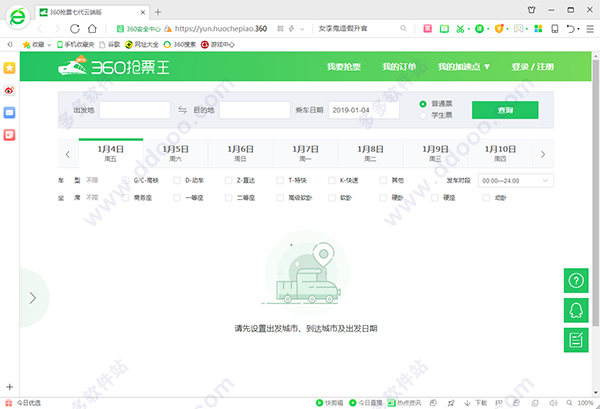This screenshot has height=409, width=600.
Task: Open 我要抢票 in the header
Action: point(344,67)
